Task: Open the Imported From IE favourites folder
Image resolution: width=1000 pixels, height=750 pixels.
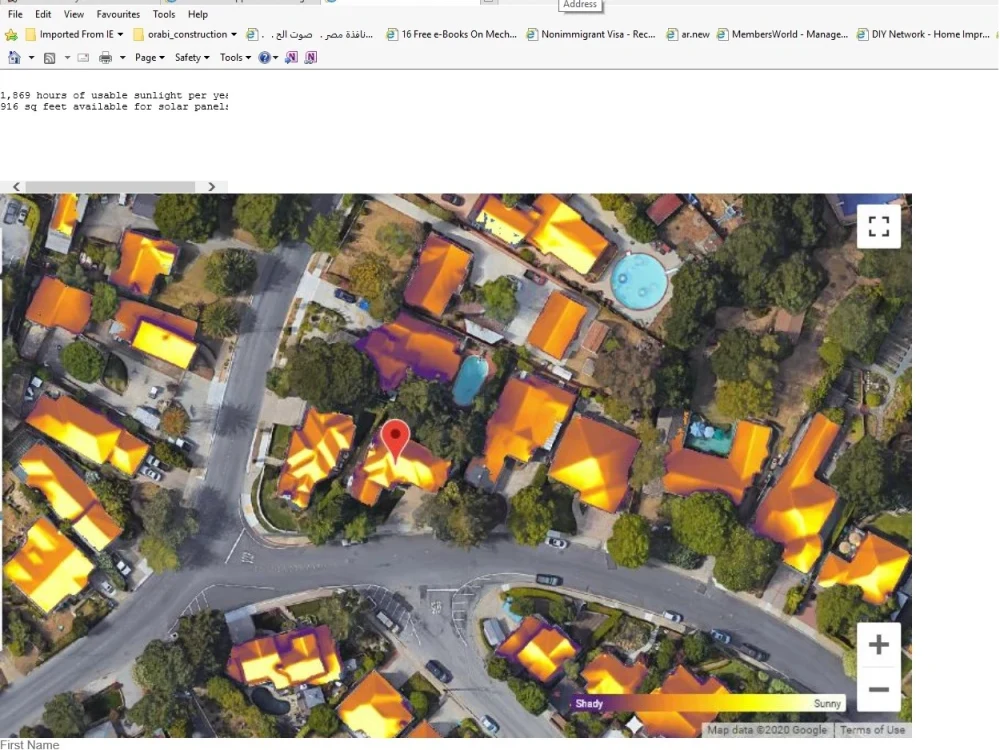Action: pos(75,34)
